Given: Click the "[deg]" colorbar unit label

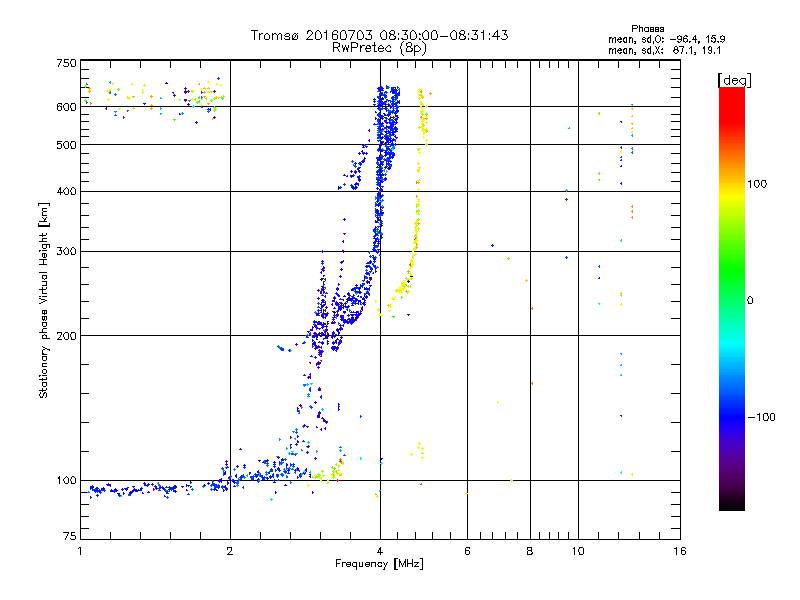Looking at the screenshot, I should coord(734,80).
